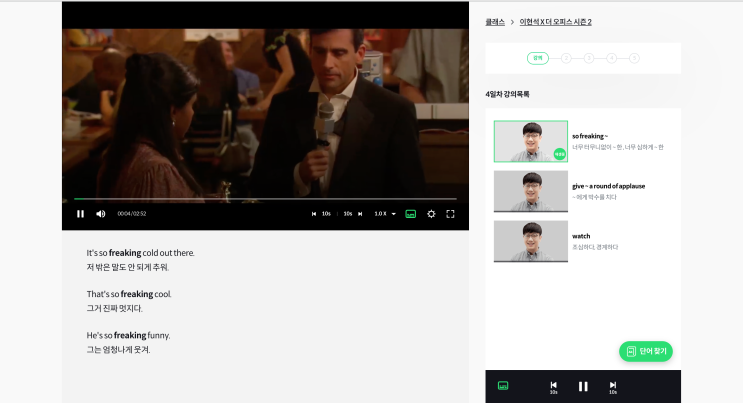Select the 'watch' lecture title
This screenshot has height=403, width=743.
point(581,236)
